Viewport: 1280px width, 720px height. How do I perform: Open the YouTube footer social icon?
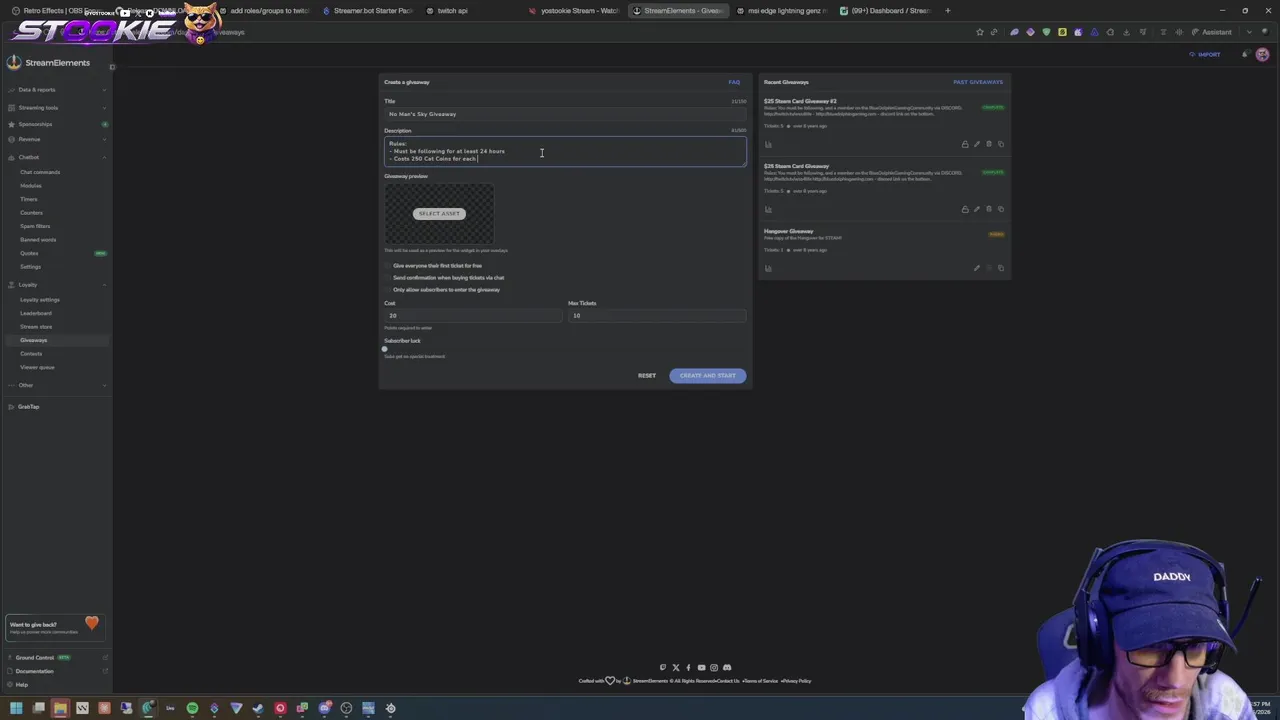click(x=701, y=667)
